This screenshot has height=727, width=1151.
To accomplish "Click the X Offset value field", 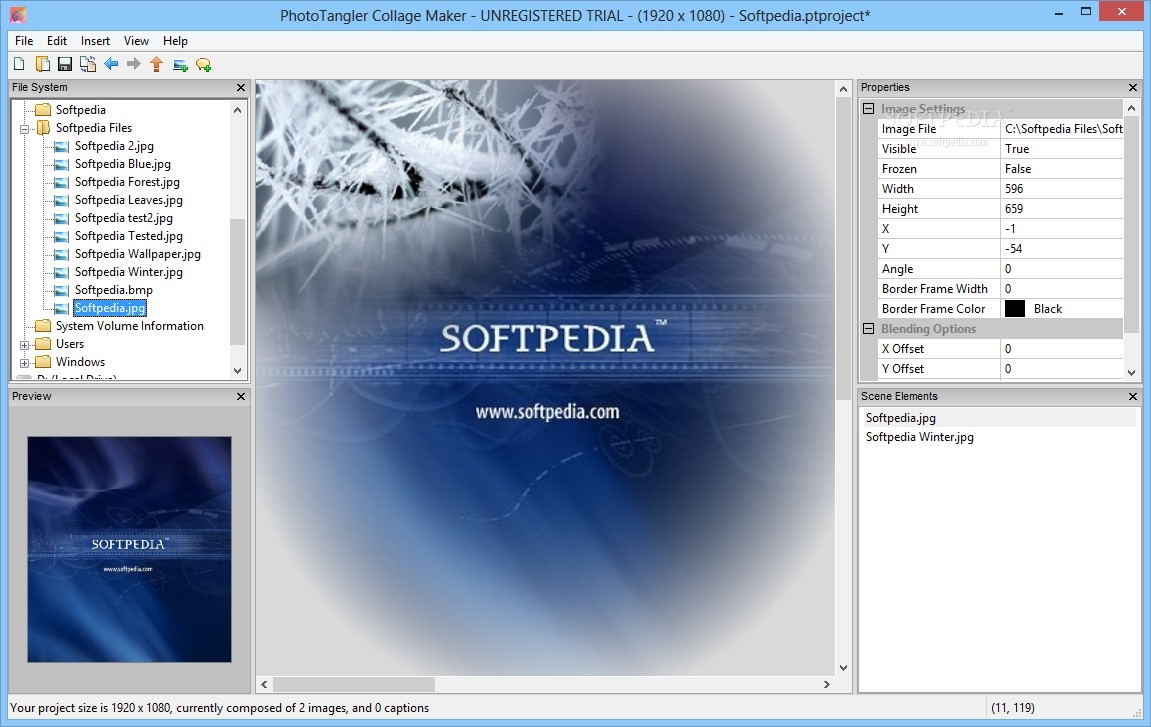I will tap(1061, 349).
